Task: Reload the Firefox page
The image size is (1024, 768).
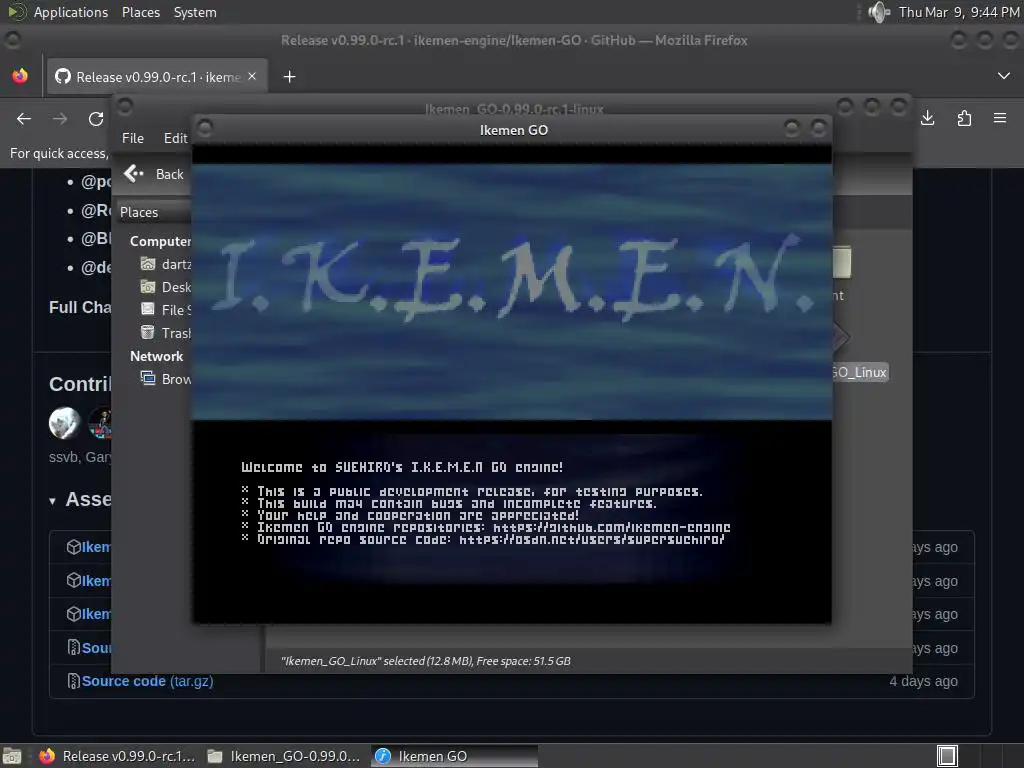Action: coord(96,119)
